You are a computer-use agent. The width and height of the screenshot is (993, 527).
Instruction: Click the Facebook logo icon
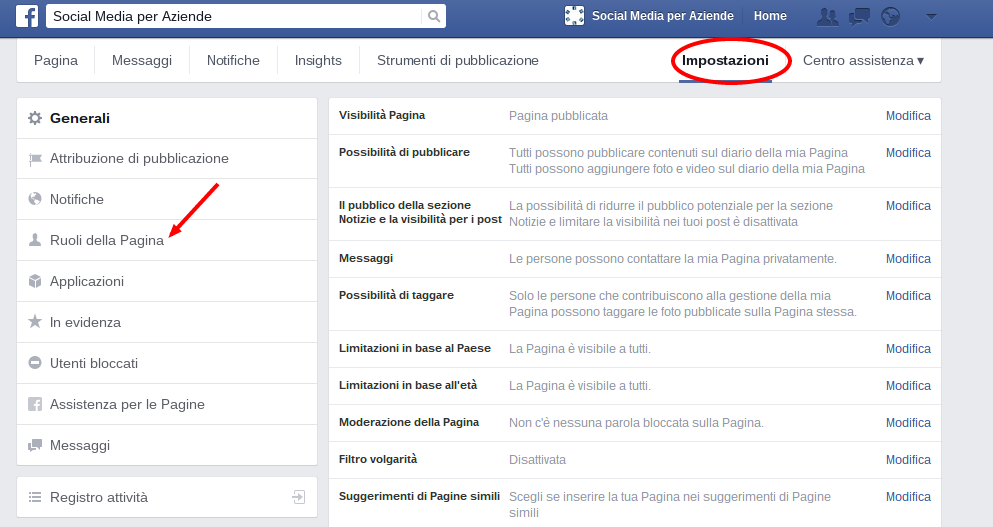coord(27,16)
